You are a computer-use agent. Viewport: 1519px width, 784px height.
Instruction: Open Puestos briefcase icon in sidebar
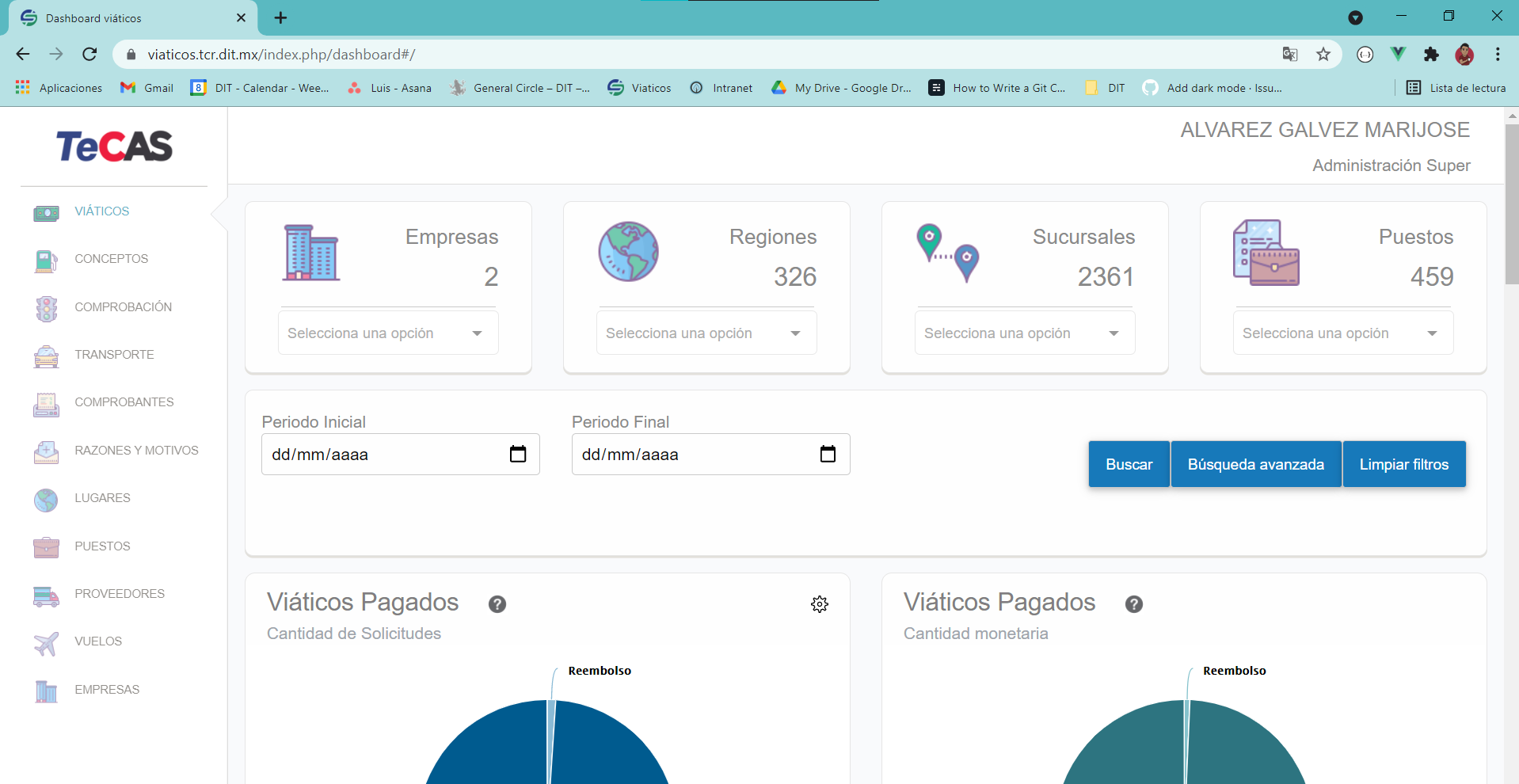[46, 547]
